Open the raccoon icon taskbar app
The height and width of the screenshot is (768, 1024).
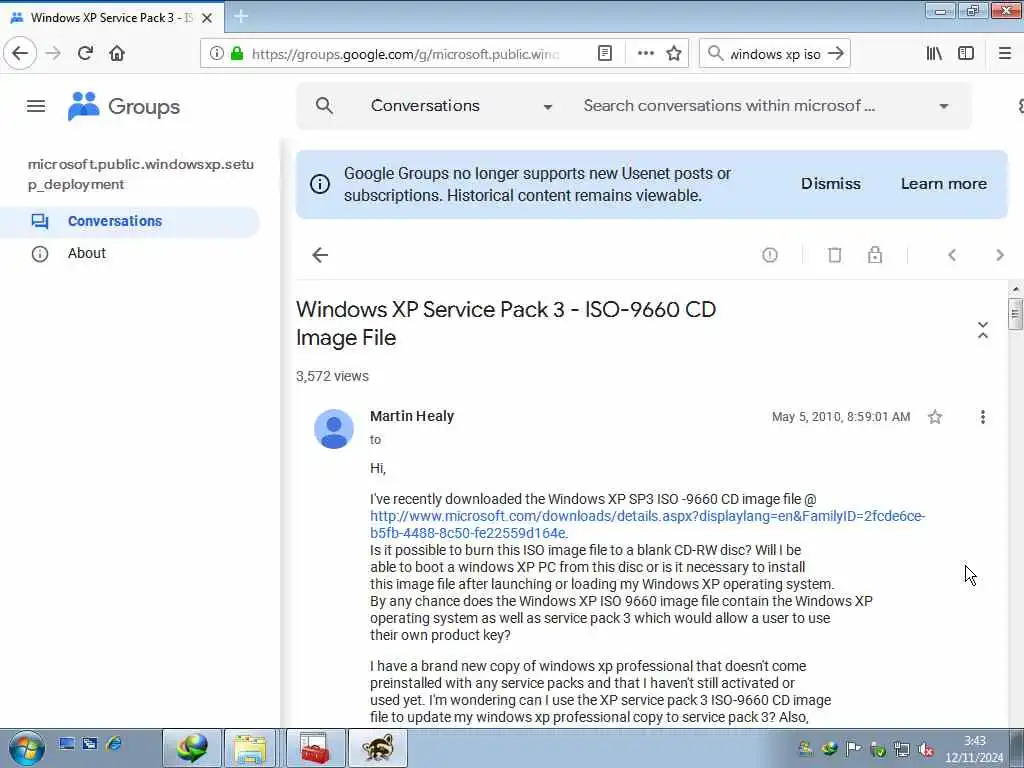[x=377, y=748]
